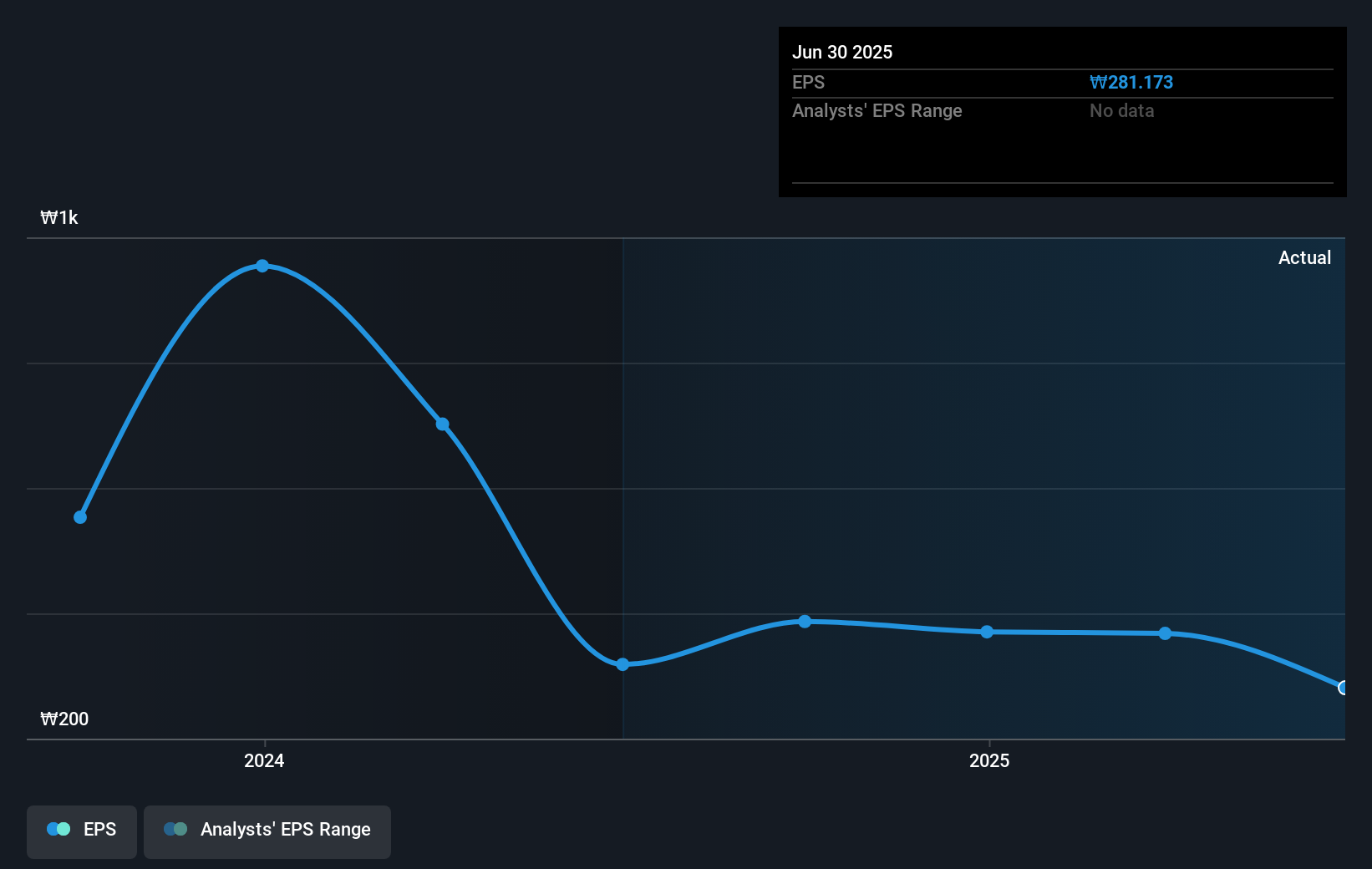1372x869 pixels.
Task: Click the ₩200 axis label
Action: click(64, 719)
